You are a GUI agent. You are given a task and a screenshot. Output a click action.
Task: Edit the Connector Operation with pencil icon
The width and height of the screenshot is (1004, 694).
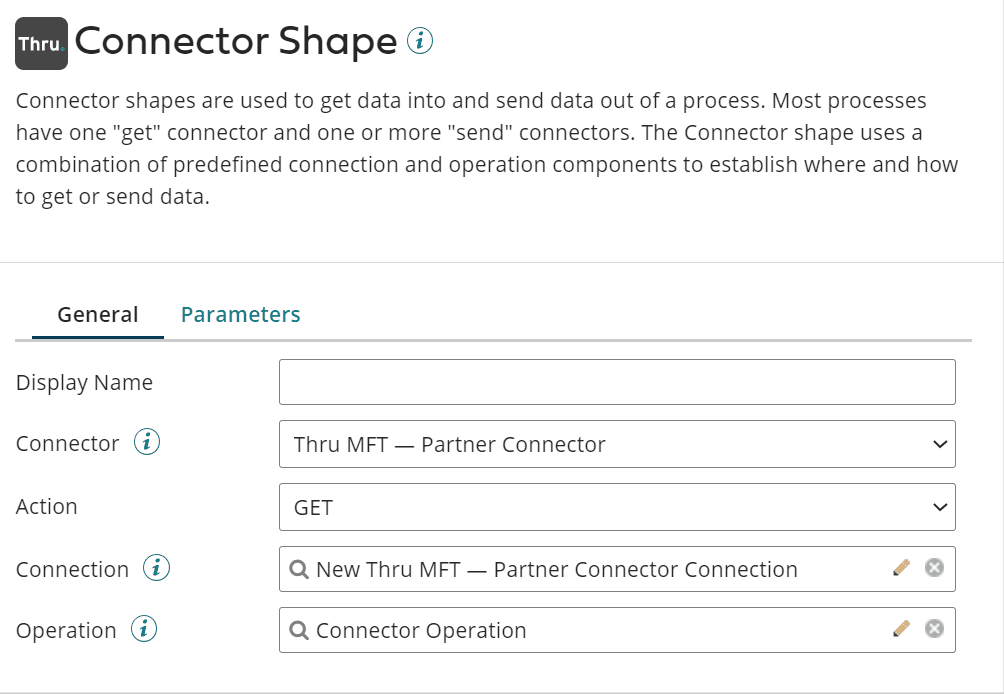[901, 630]
